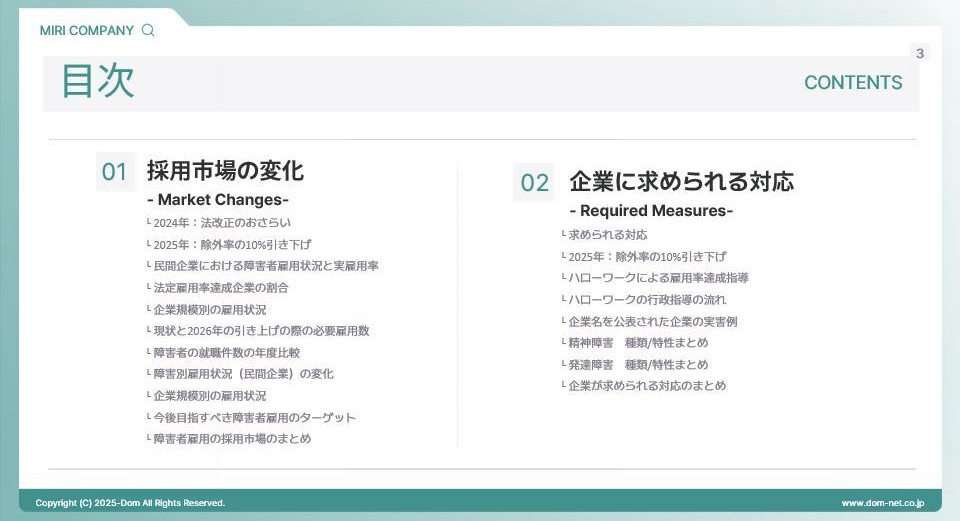This screenshot has width=960, height=521.
Task: Select 法定雇用率達成企業の割合 entry
Action: pos(220,288)
